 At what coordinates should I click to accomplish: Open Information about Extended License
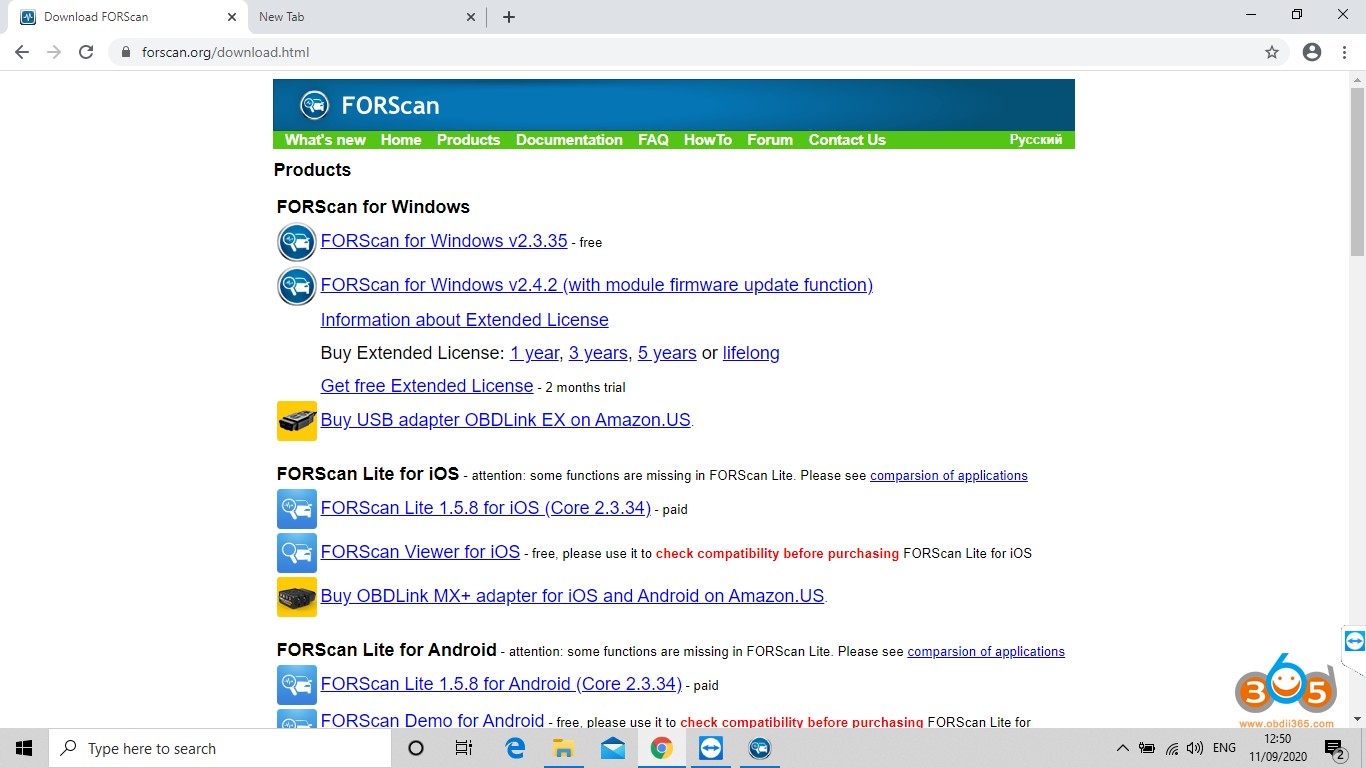pyautogui.click(x=465, y=320)
